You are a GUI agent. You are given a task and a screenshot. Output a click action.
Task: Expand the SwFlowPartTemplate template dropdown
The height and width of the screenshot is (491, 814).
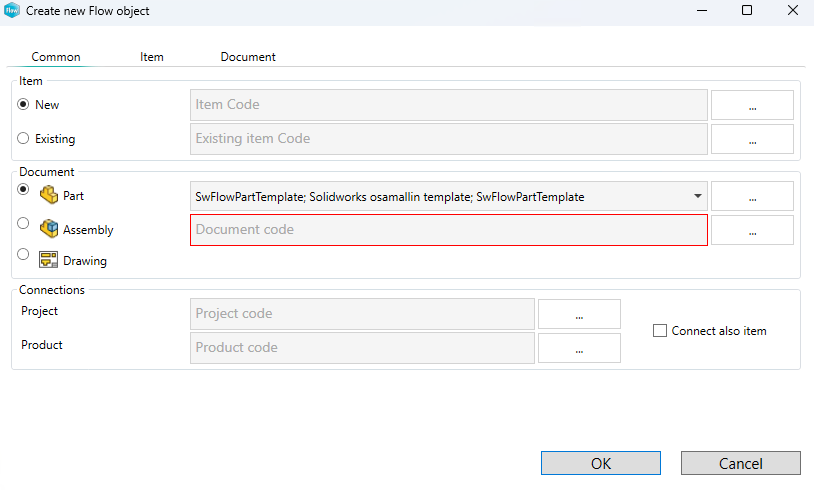point(697,196)
